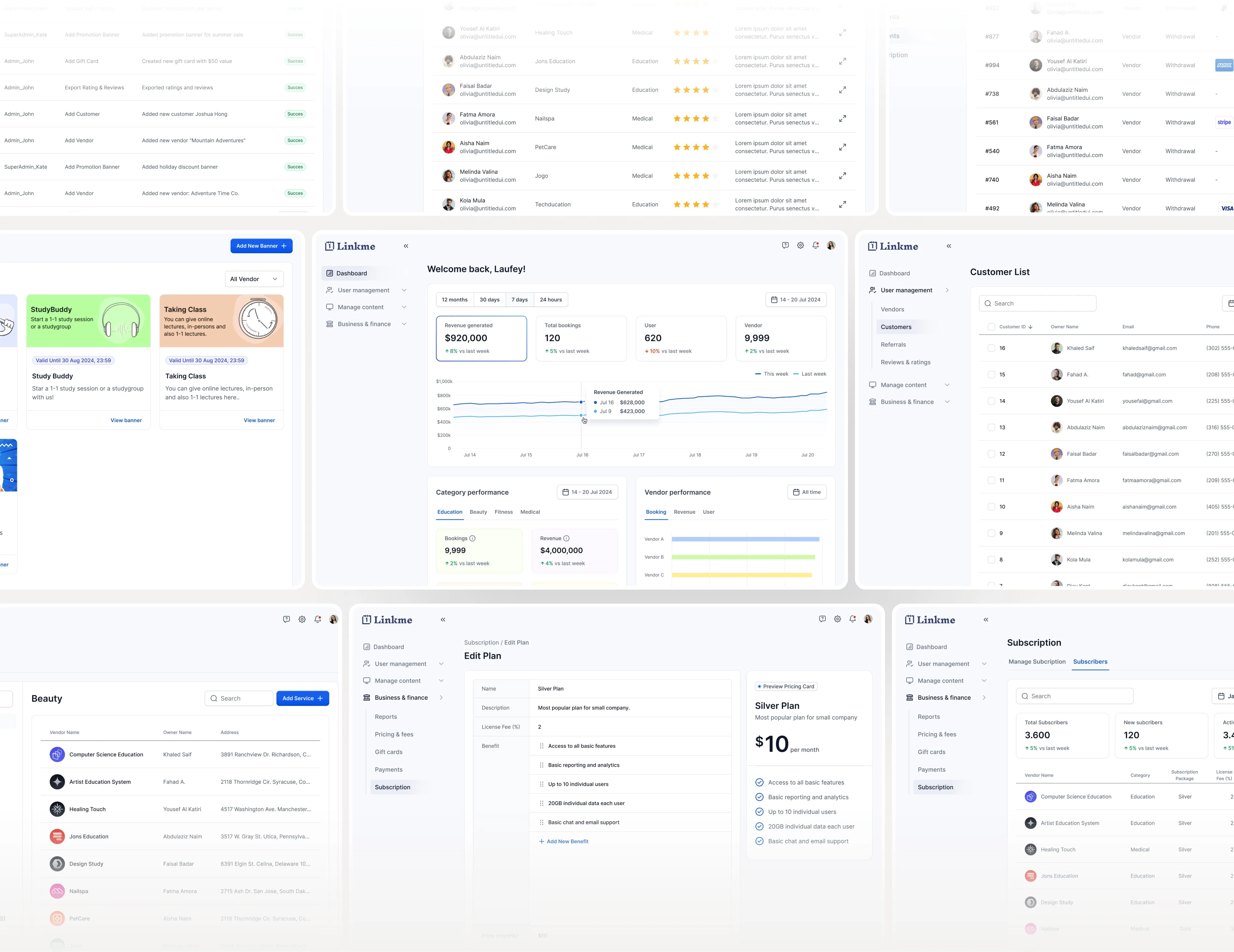Collapse sidebar in Customer List panel
Image resolution: width=1234 pixels, height=952 pixels.
[949, 246]
